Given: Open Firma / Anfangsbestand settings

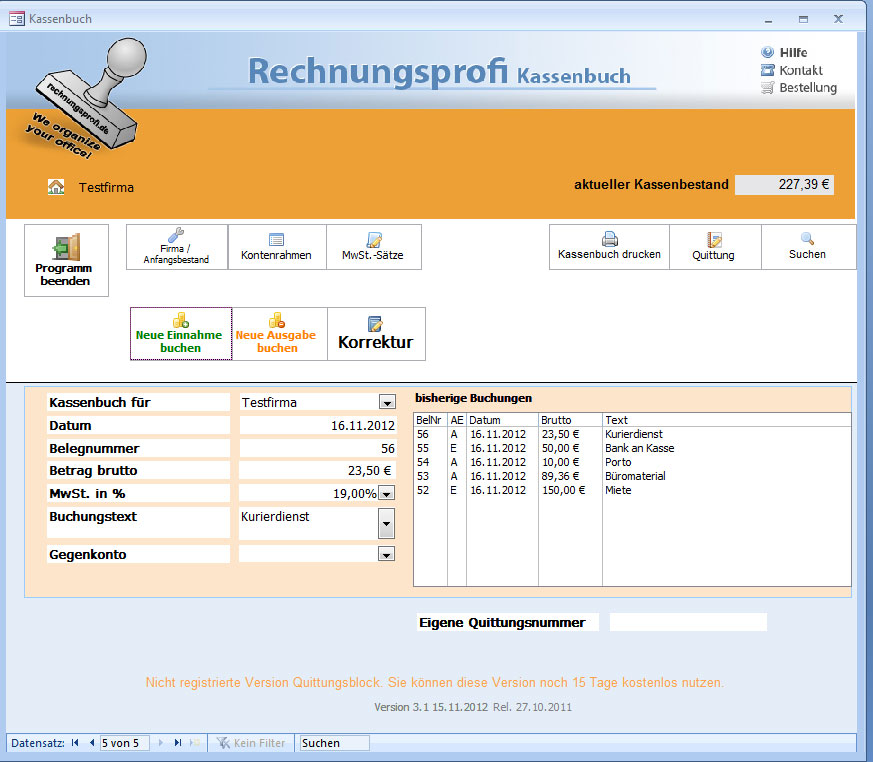Looking at the screenshot, I should [x=176, y=247].
